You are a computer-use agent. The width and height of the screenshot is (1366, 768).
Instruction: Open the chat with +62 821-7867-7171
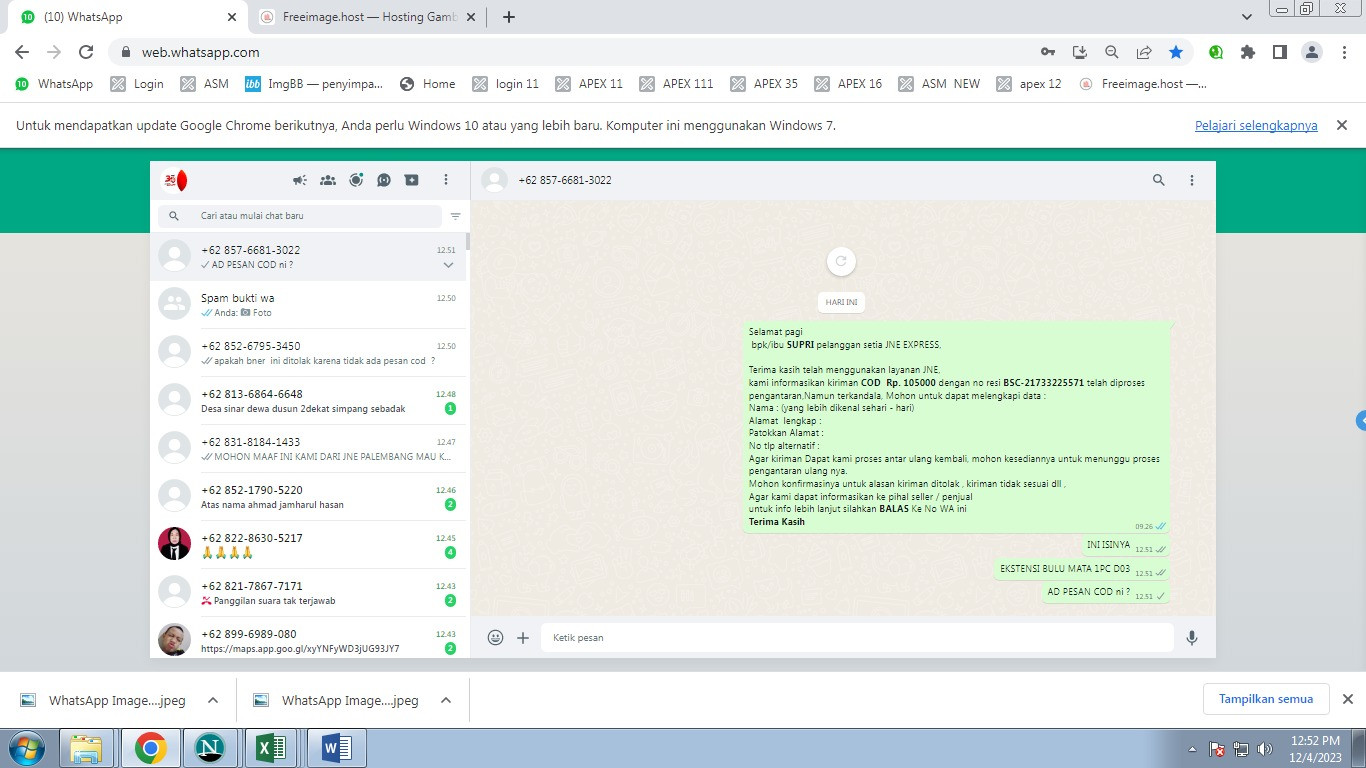[x=308, y=592]
